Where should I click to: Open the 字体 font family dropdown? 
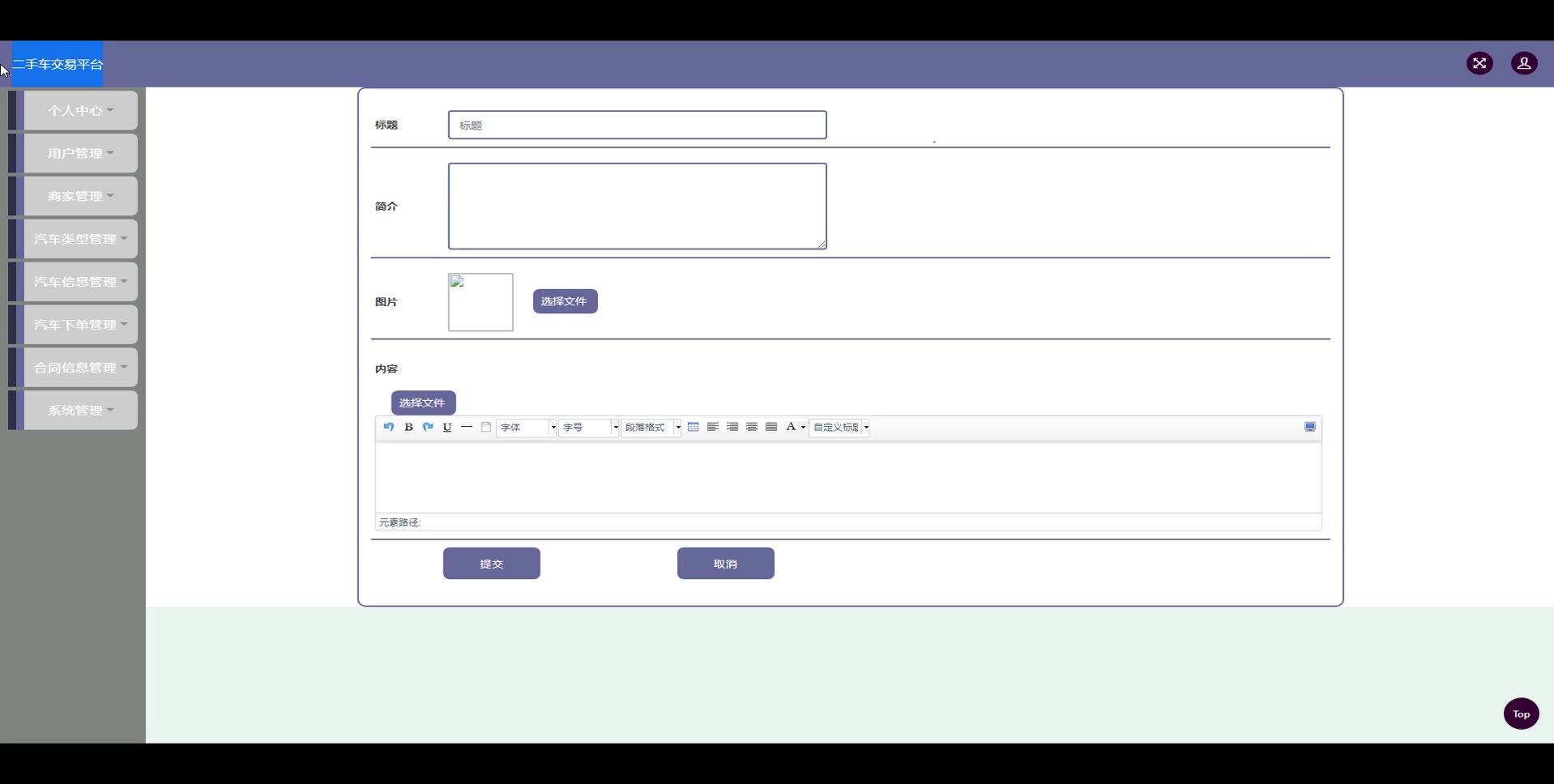click(x=527, y=428)
